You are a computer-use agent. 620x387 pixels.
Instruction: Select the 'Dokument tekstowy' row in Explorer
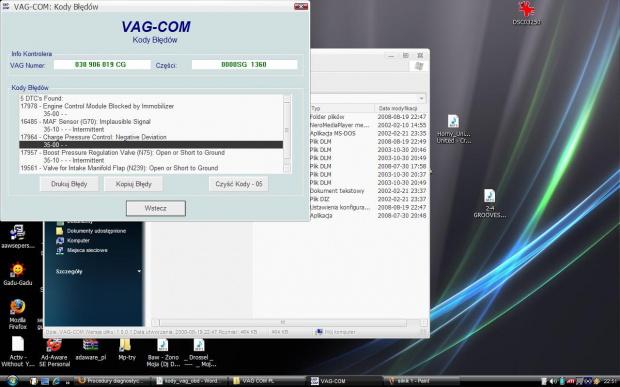click(x=368, y=191)
